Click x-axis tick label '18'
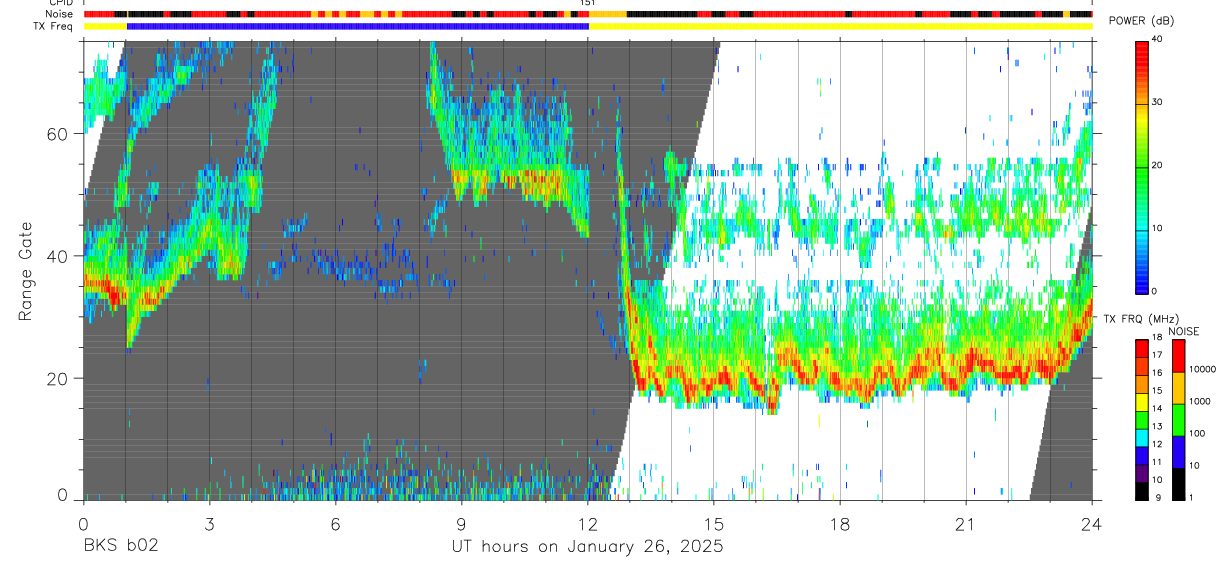Screen dimensions: 1228x567 coord(839,523)
